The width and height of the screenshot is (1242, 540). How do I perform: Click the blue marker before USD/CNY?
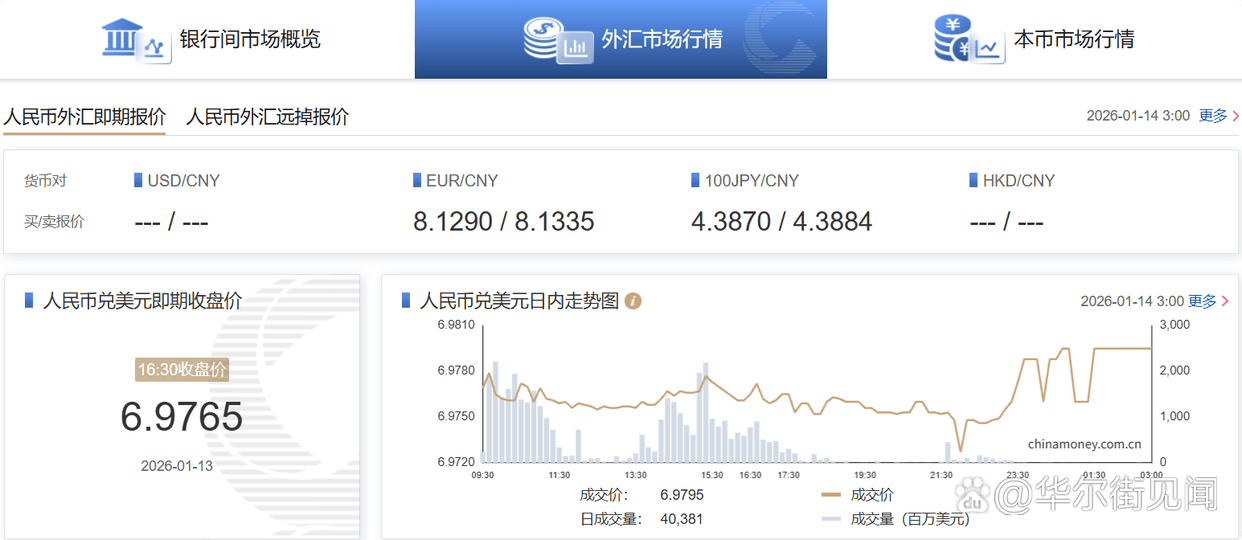coord(138,181)
